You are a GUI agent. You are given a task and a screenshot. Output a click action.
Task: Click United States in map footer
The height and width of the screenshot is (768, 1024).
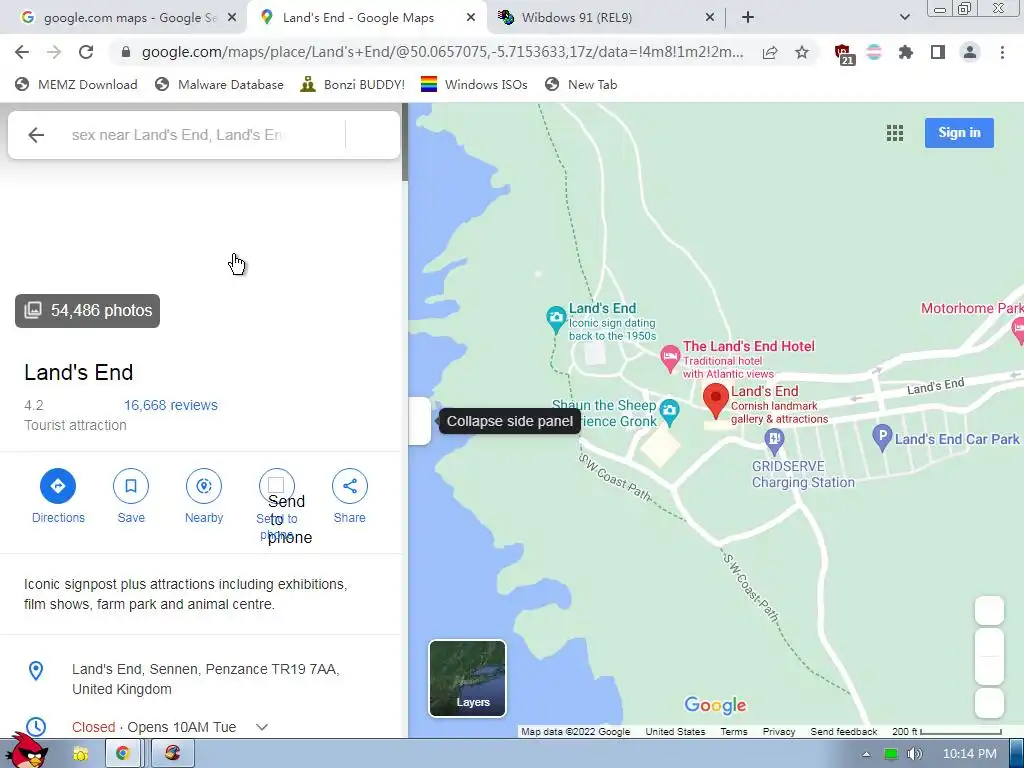pyautogui.click(x=675, y=731)
